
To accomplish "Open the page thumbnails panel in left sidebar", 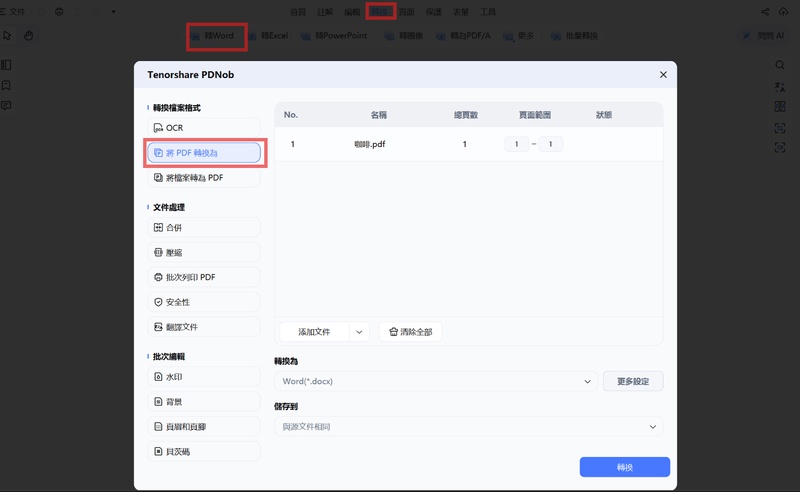I will 6,65.
